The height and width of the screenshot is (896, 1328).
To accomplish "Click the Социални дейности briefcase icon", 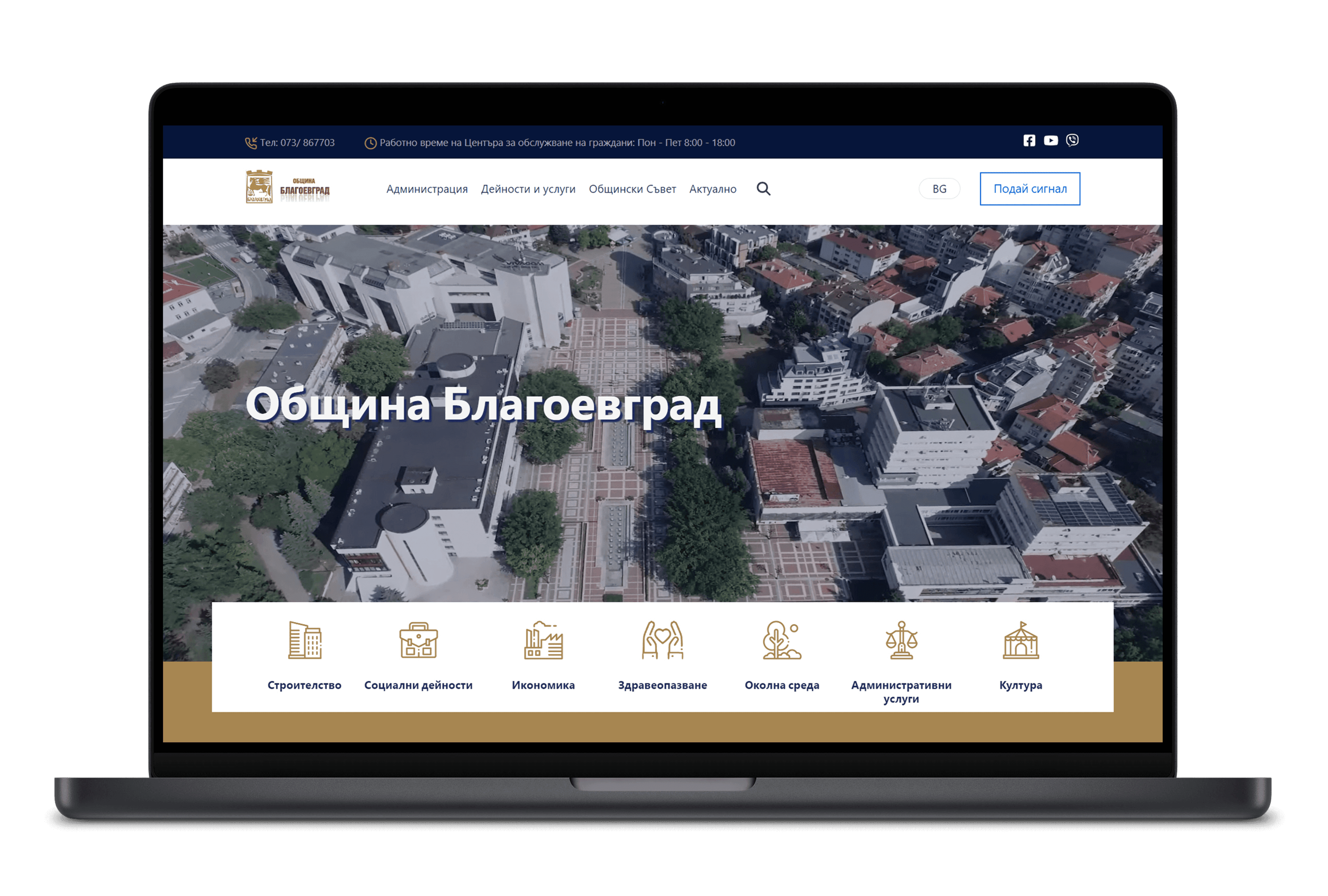I will pos(418,640).
